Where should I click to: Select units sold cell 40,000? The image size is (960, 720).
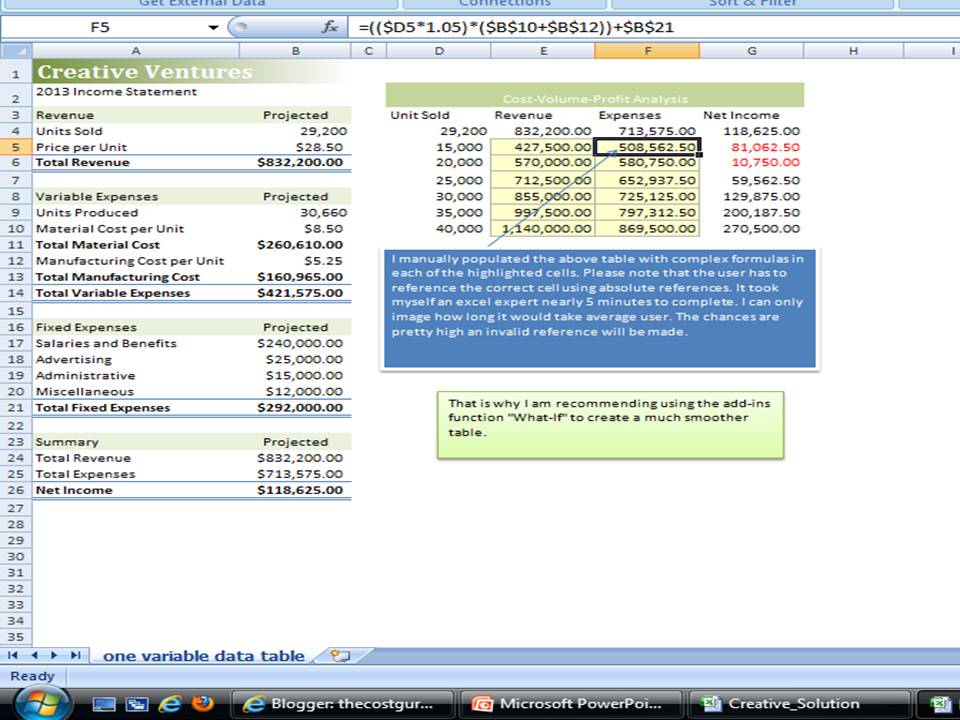439,228
